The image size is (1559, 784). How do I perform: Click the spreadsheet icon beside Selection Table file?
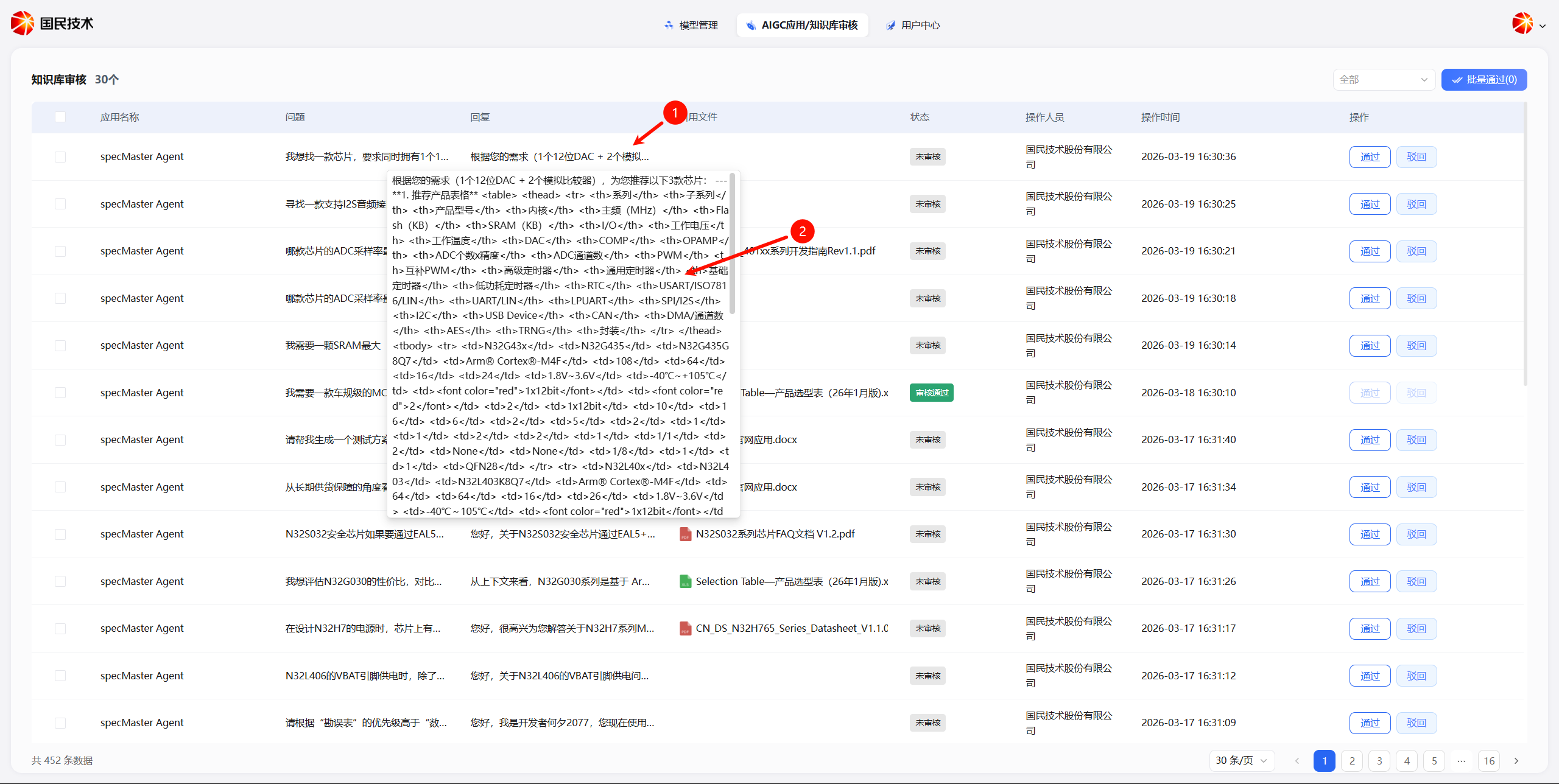[x=686, y=581]
